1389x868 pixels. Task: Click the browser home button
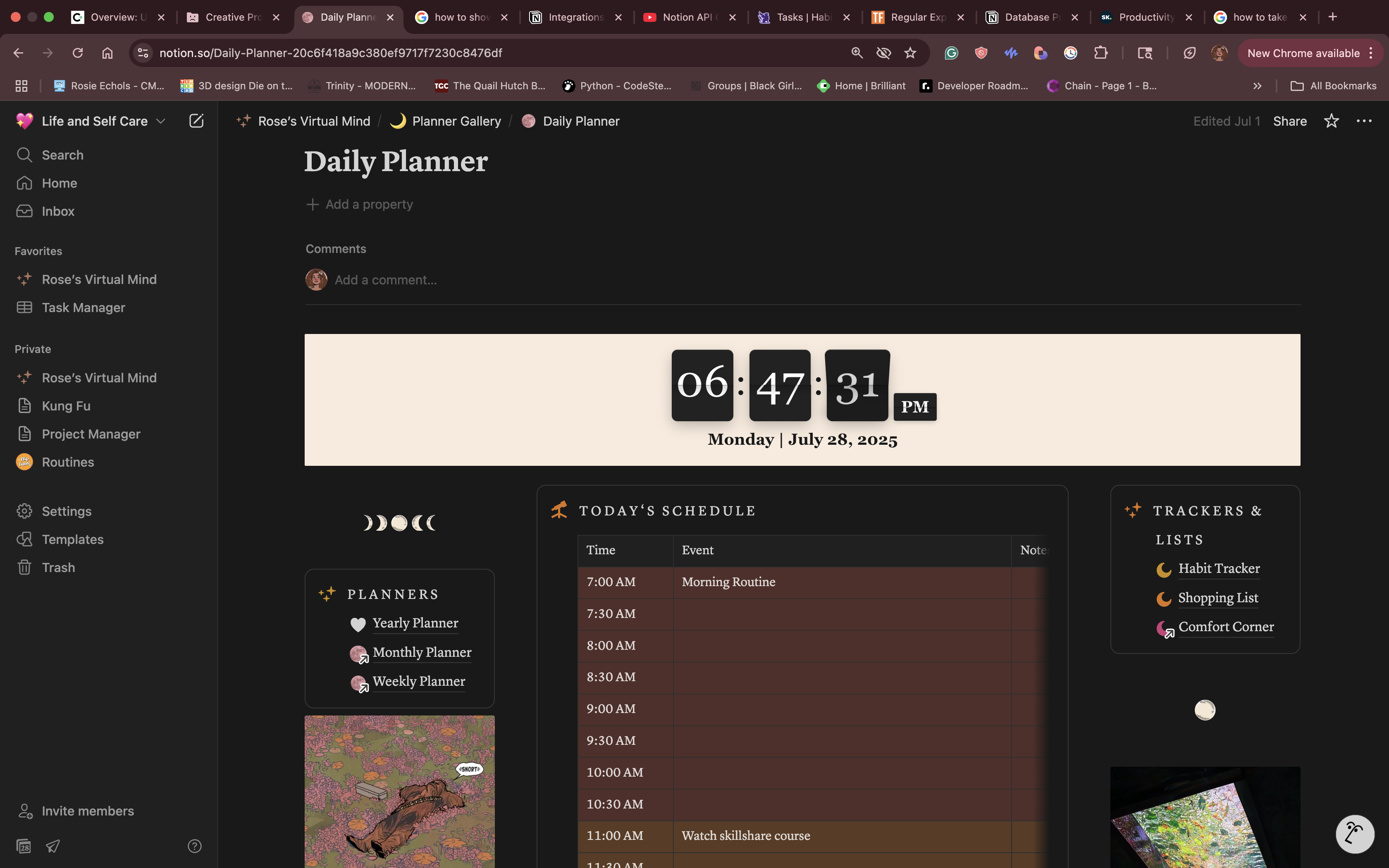pyautogui.click(x=107, y=53)
